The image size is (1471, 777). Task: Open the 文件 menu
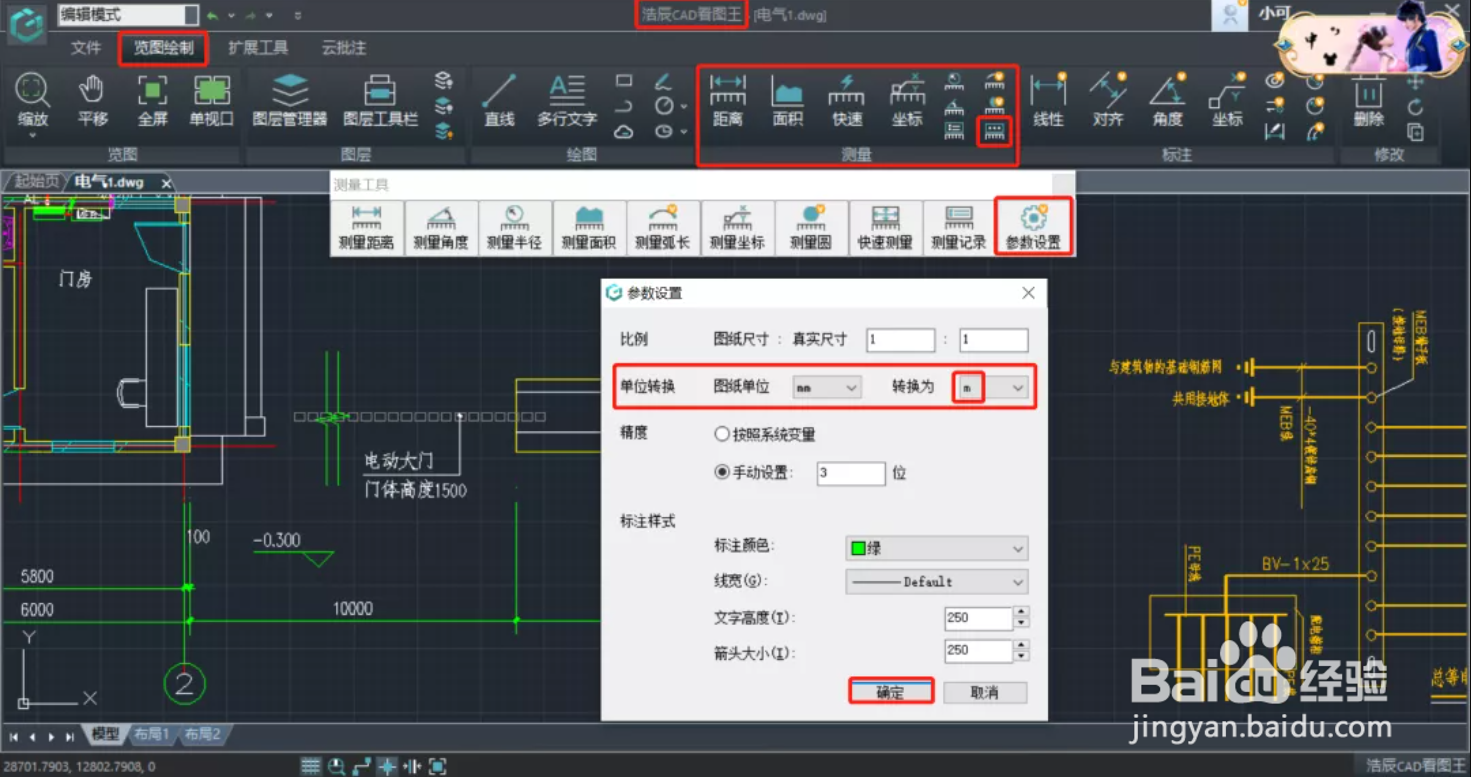(x=86, y=48)
